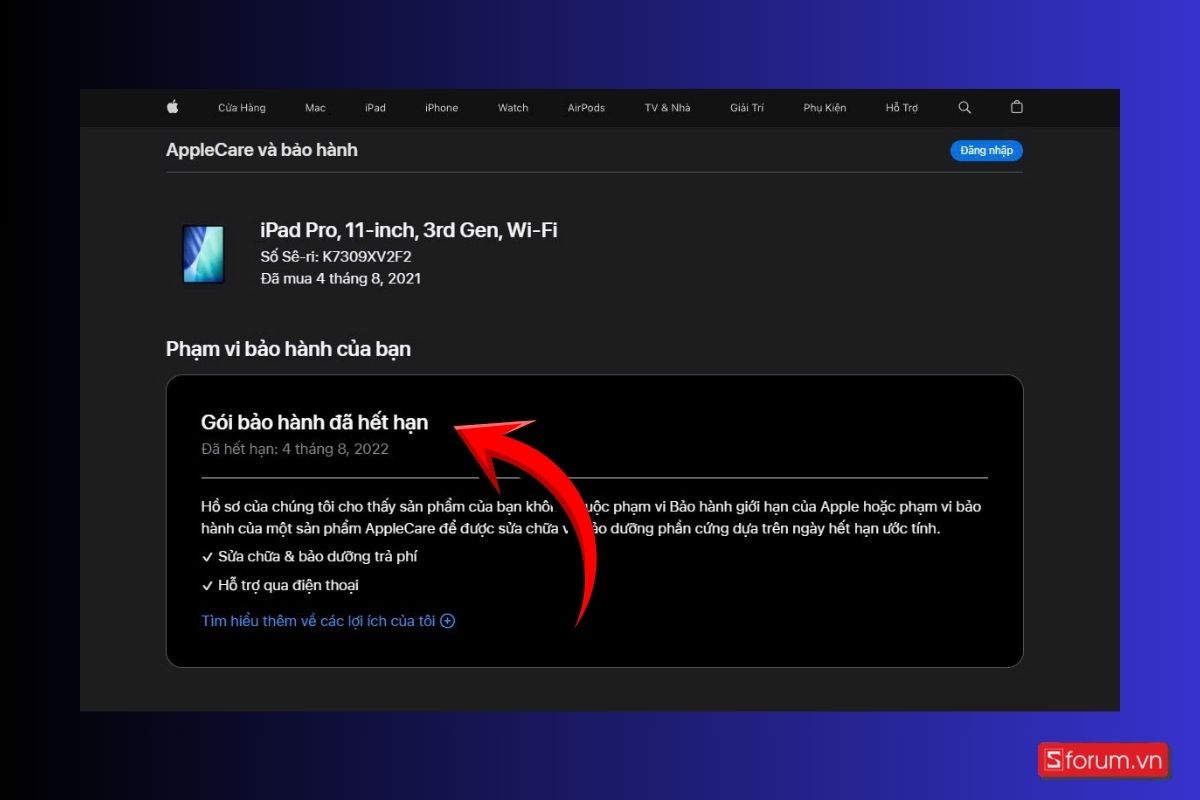Open the search magnifier icon

pyautogui.click(x=964, y=107)
